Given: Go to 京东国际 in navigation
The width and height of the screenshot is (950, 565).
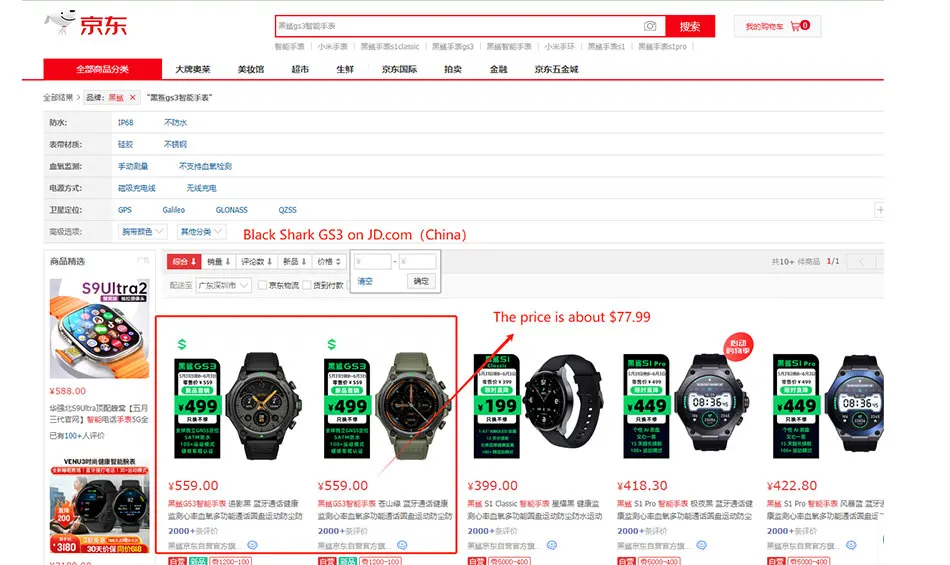Looking at the screenshot, I should click(399, 69).
